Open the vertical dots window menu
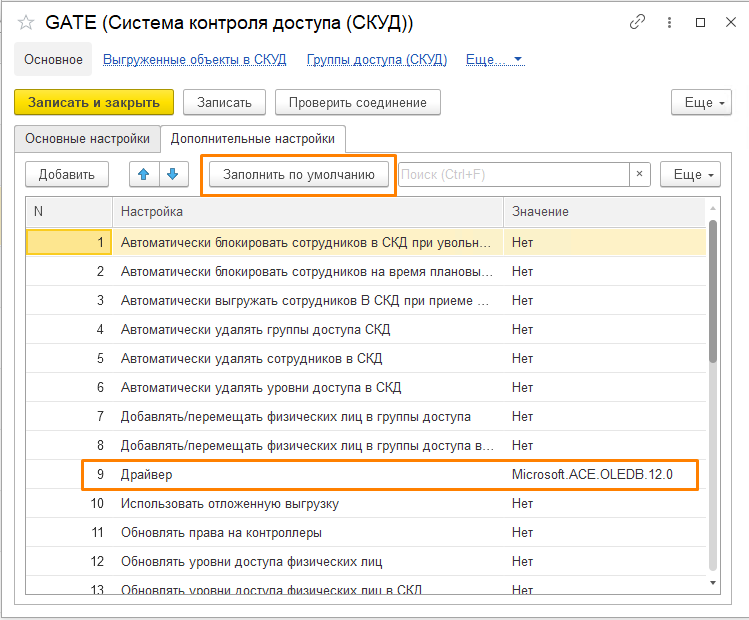The width and height of the screenshot is (749, 620). pos(669,22)
